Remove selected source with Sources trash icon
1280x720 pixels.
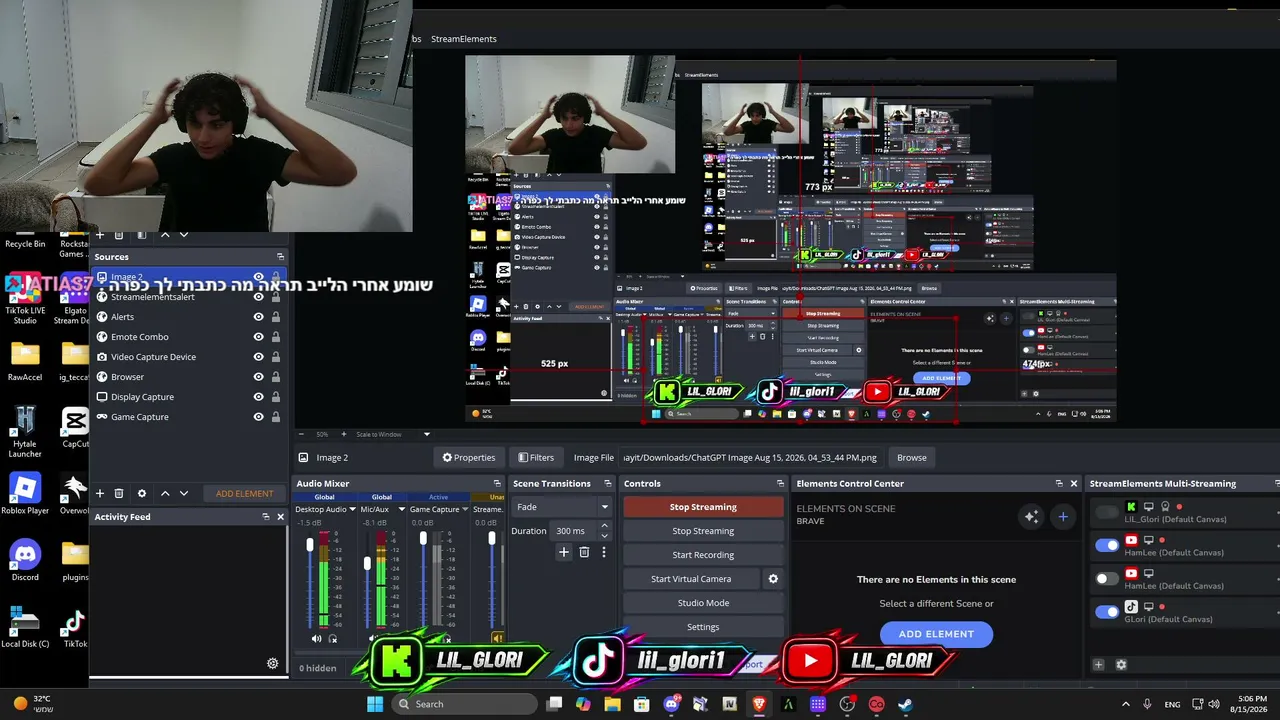pyautogui.click(x=119, y=493)
